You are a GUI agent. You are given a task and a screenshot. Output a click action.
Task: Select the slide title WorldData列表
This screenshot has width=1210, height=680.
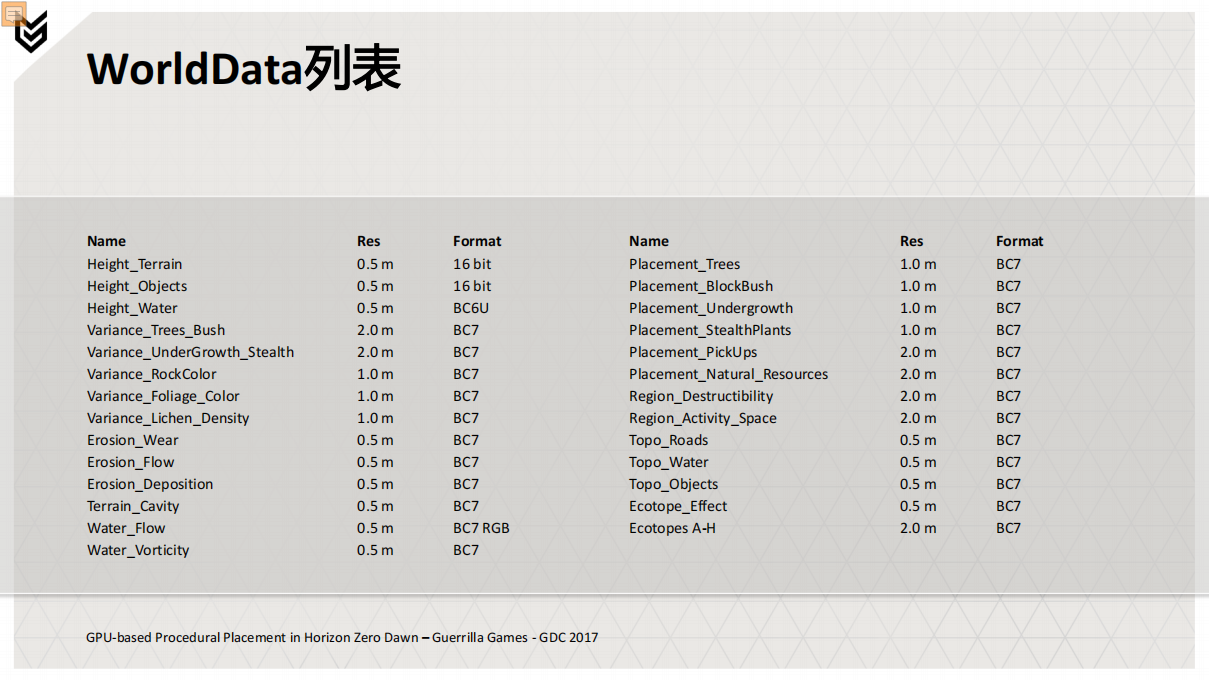pyautogui.click(x=244, y=69)
